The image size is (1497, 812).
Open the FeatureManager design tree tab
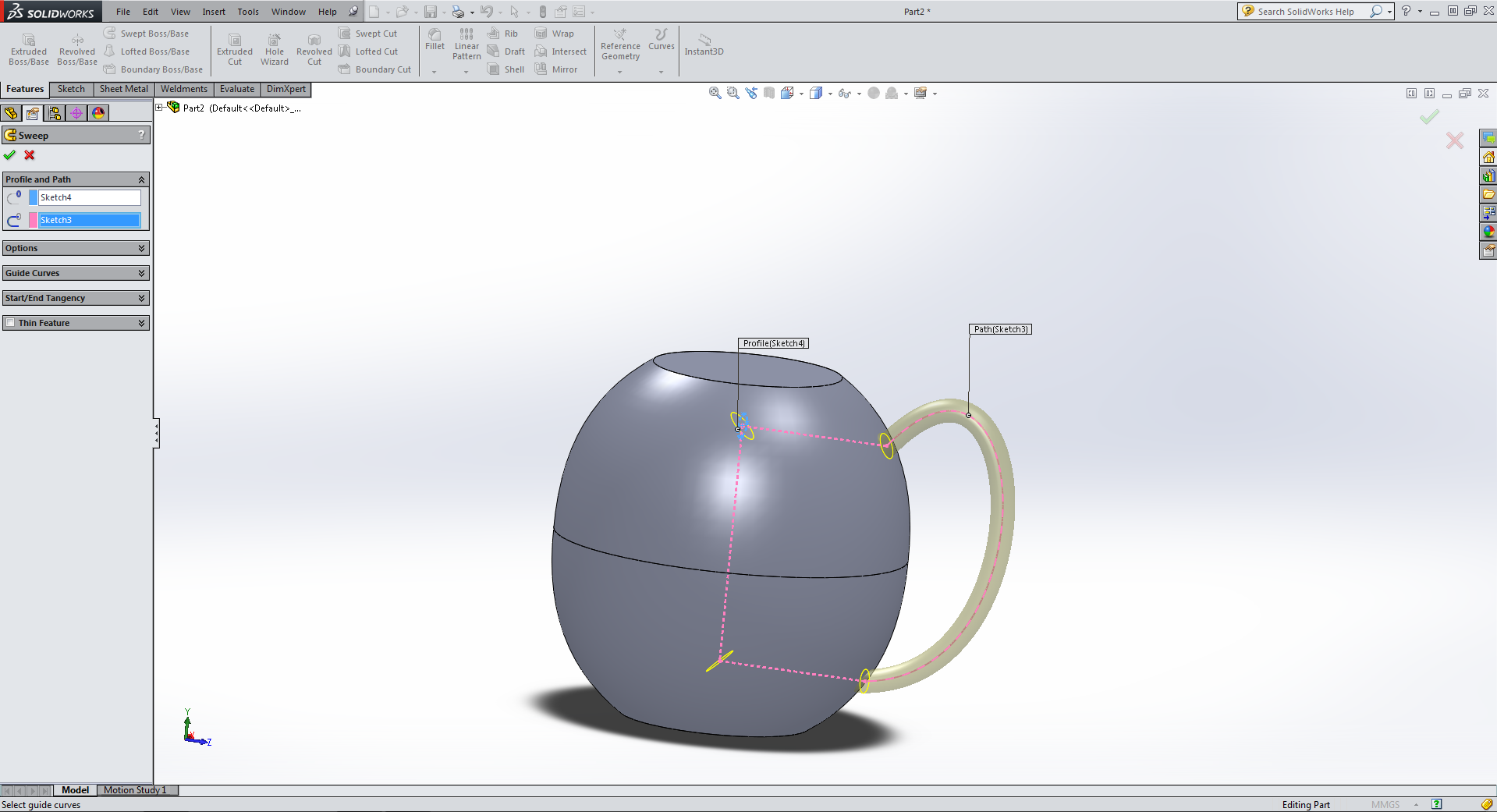(11, 113)
